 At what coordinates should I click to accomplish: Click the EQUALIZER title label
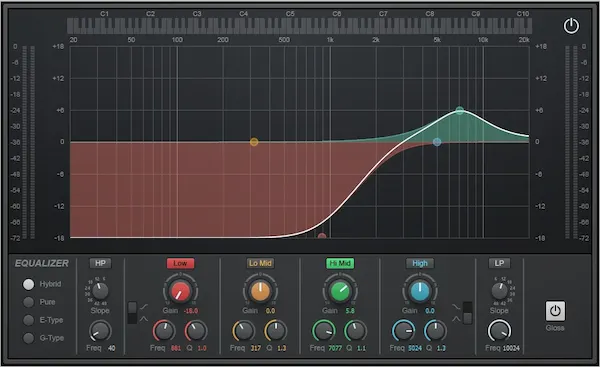point(42,263)
